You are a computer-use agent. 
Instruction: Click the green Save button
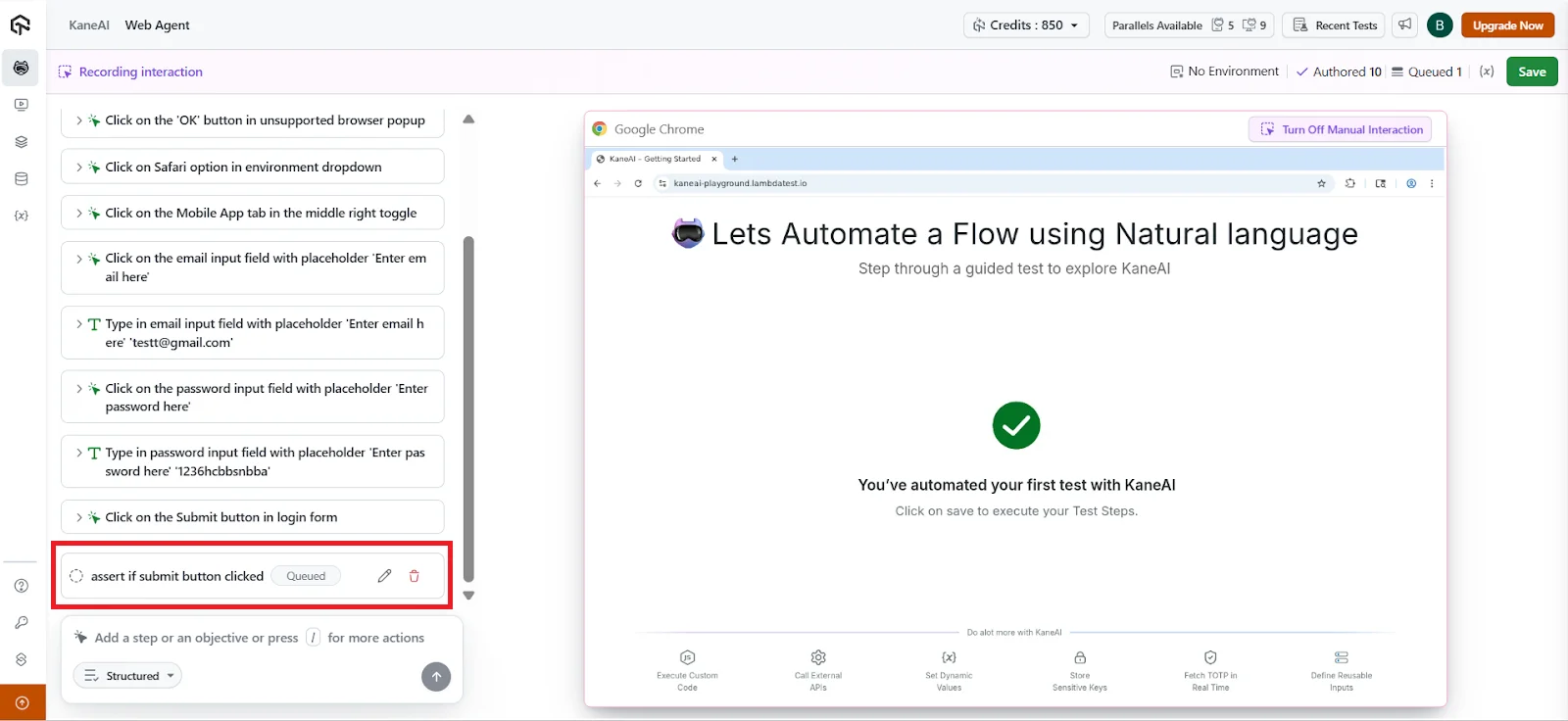click(1531, 72)
